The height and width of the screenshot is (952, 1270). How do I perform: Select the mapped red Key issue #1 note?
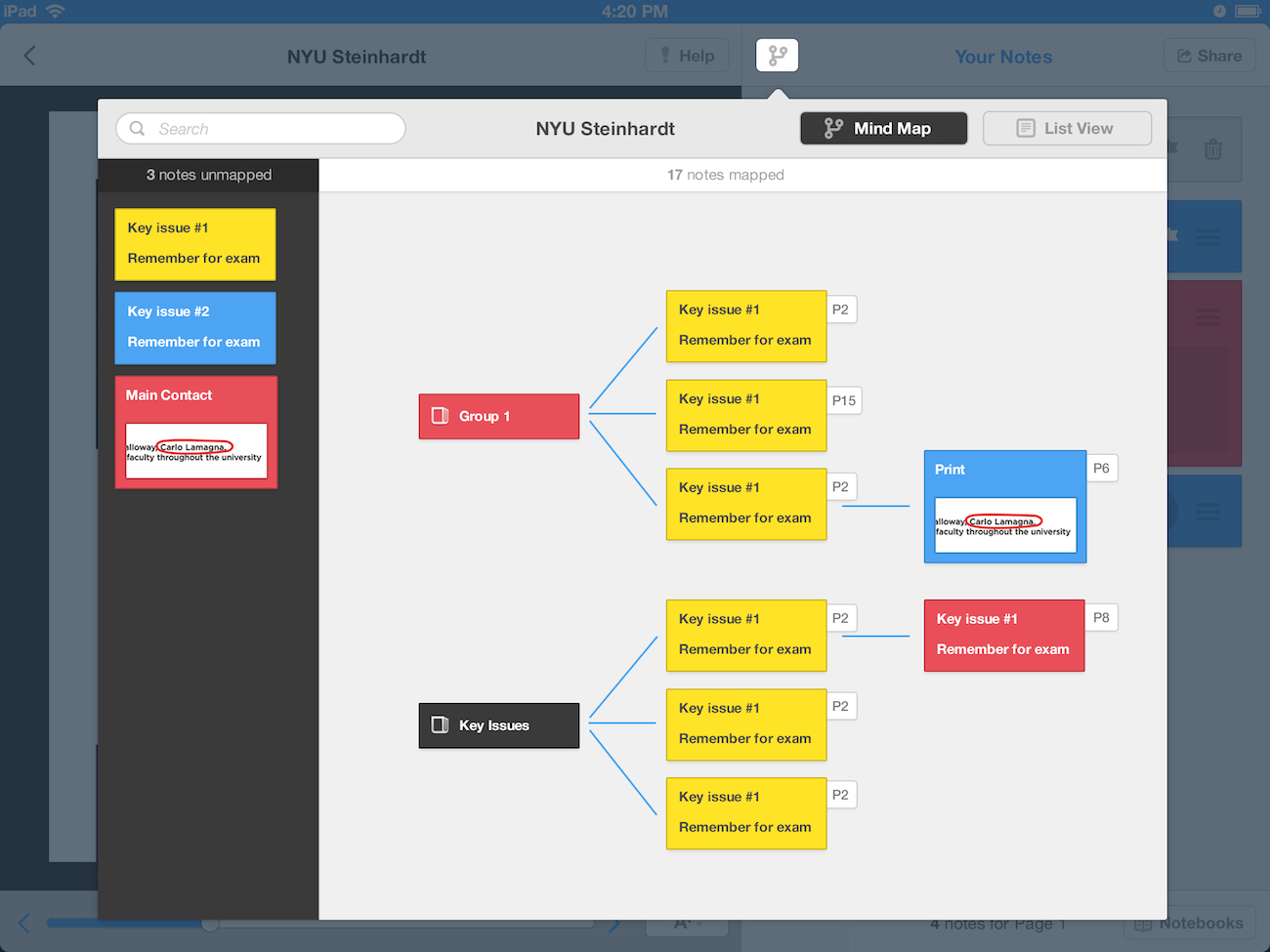(x=1004, y=636)
